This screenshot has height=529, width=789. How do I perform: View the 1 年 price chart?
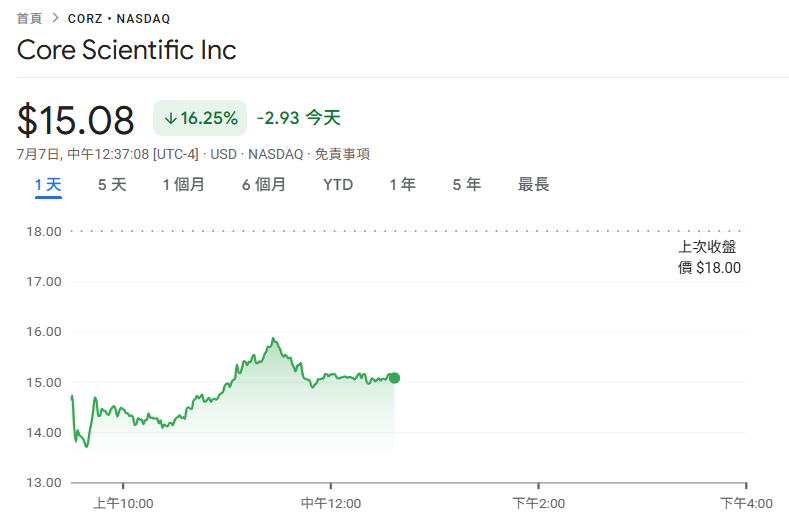tap(403, 185)
